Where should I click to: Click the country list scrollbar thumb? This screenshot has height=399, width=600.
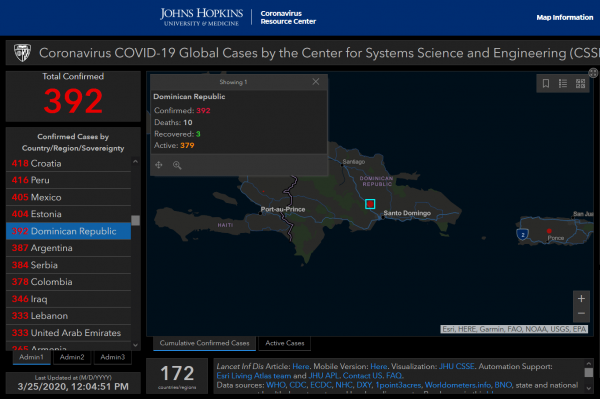(135, 220)
